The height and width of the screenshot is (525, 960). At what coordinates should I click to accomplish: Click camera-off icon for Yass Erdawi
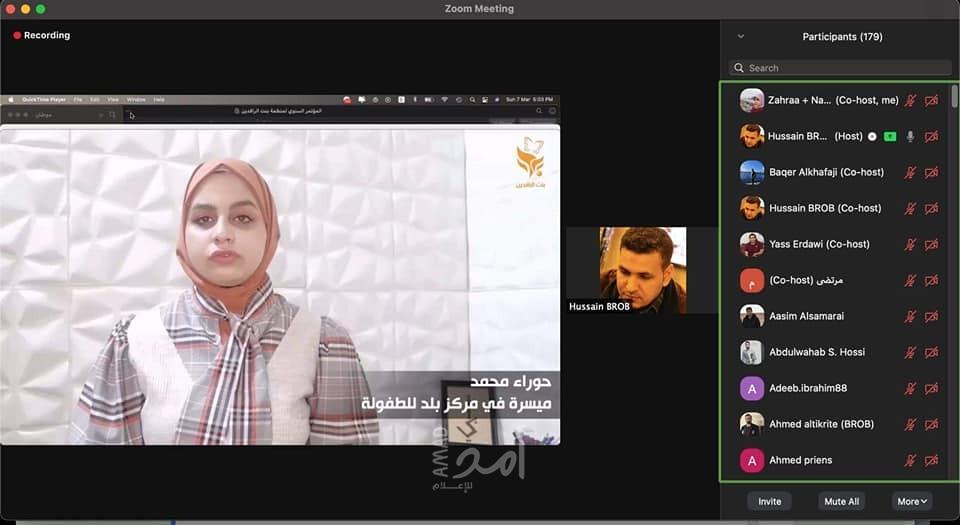931,244
